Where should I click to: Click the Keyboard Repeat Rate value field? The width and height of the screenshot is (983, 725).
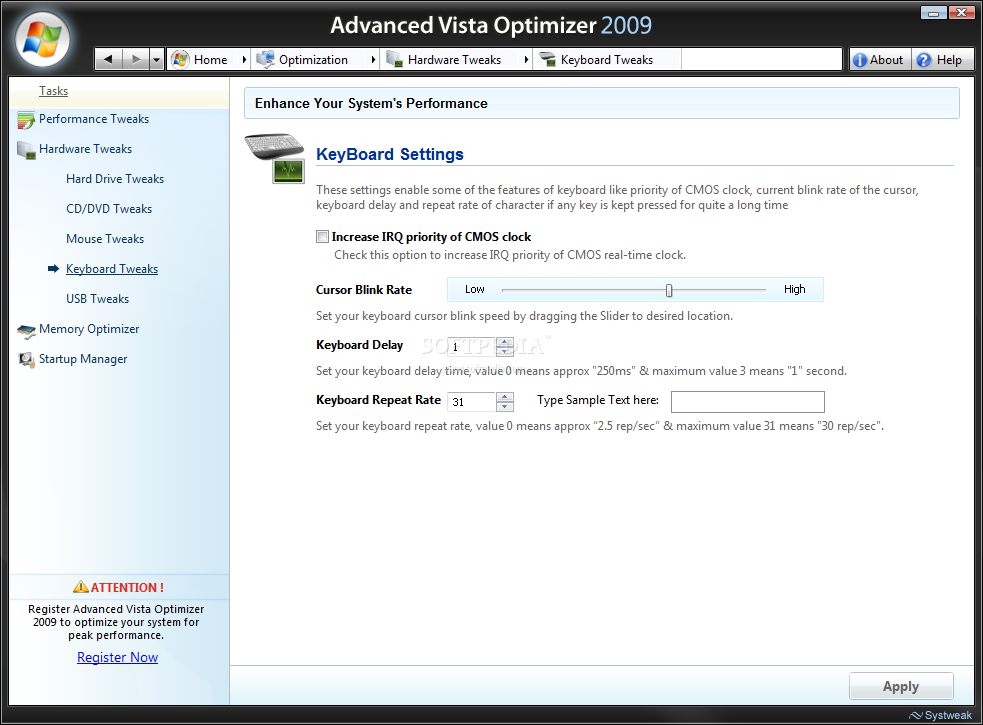[472, 402]
